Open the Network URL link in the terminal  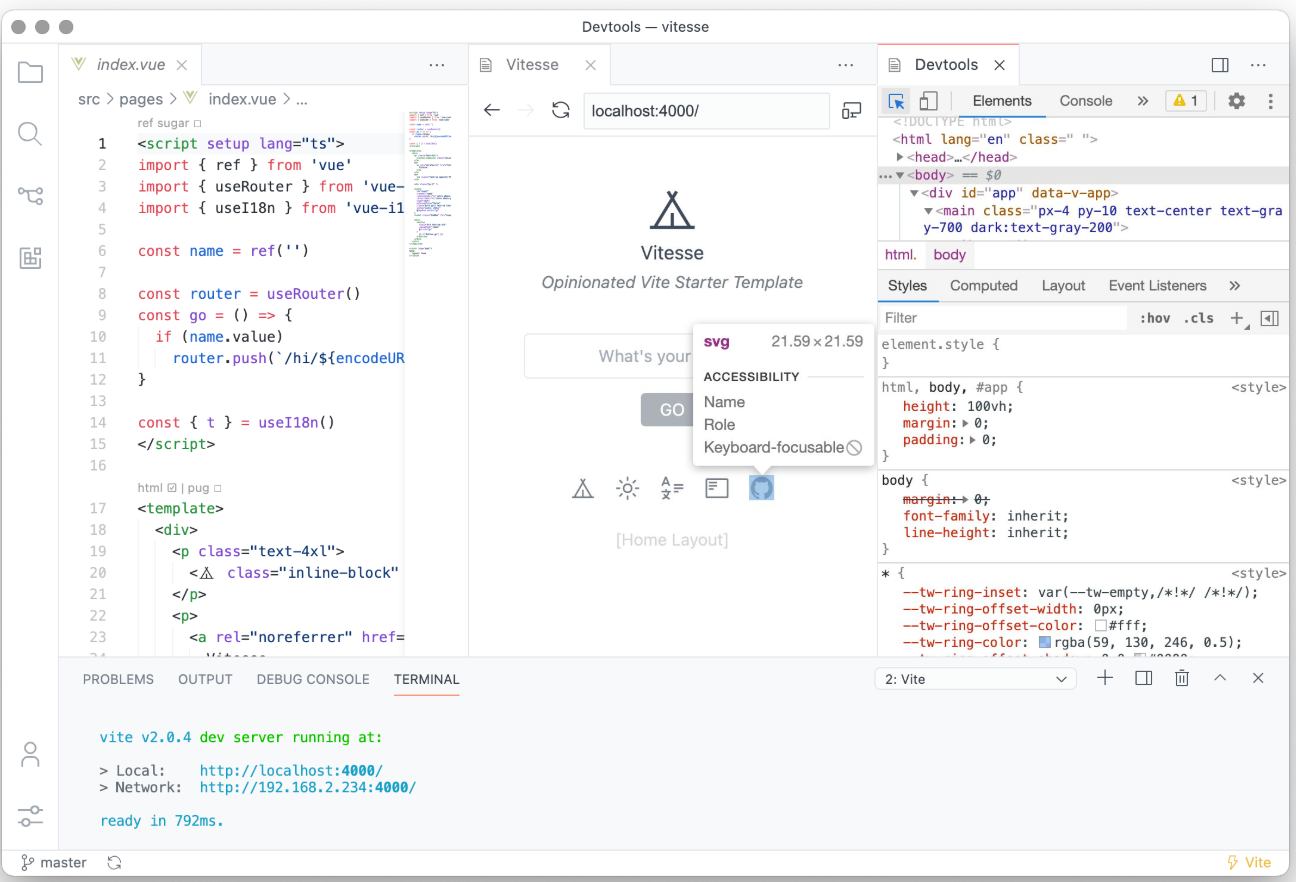tap(308, 788)
